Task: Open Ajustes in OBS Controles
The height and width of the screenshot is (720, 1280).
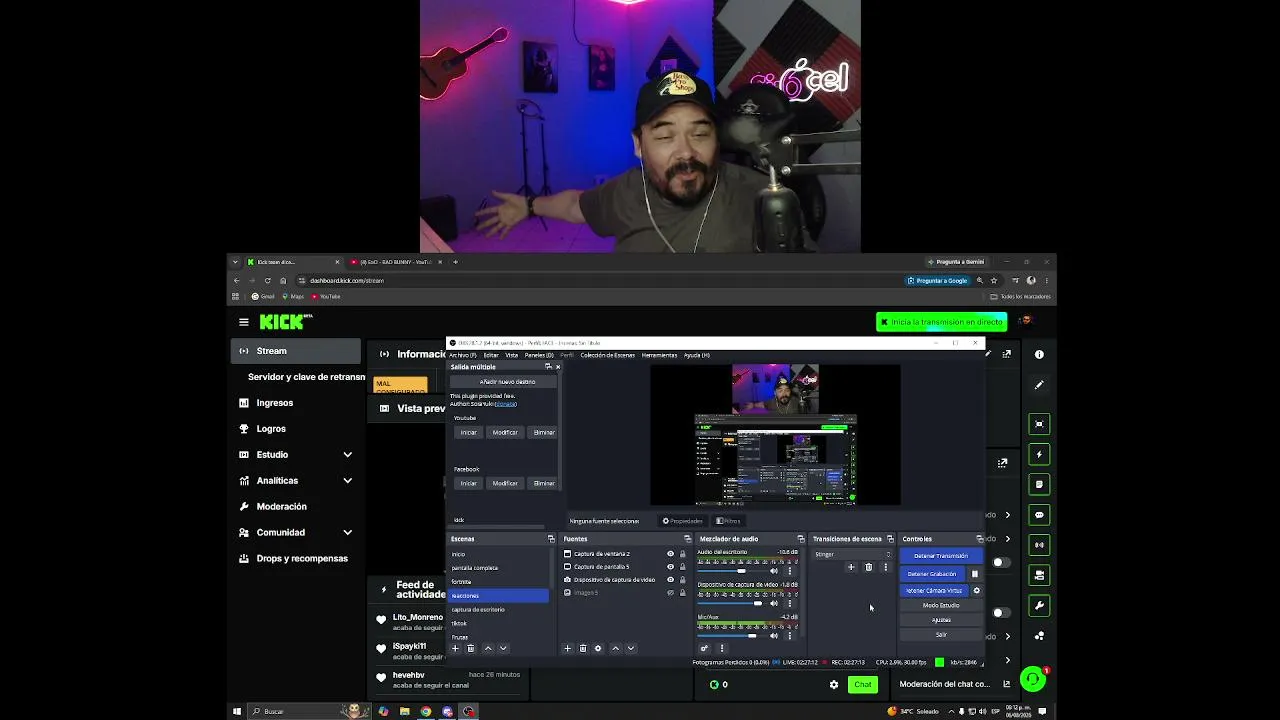Action: (941, 620)
